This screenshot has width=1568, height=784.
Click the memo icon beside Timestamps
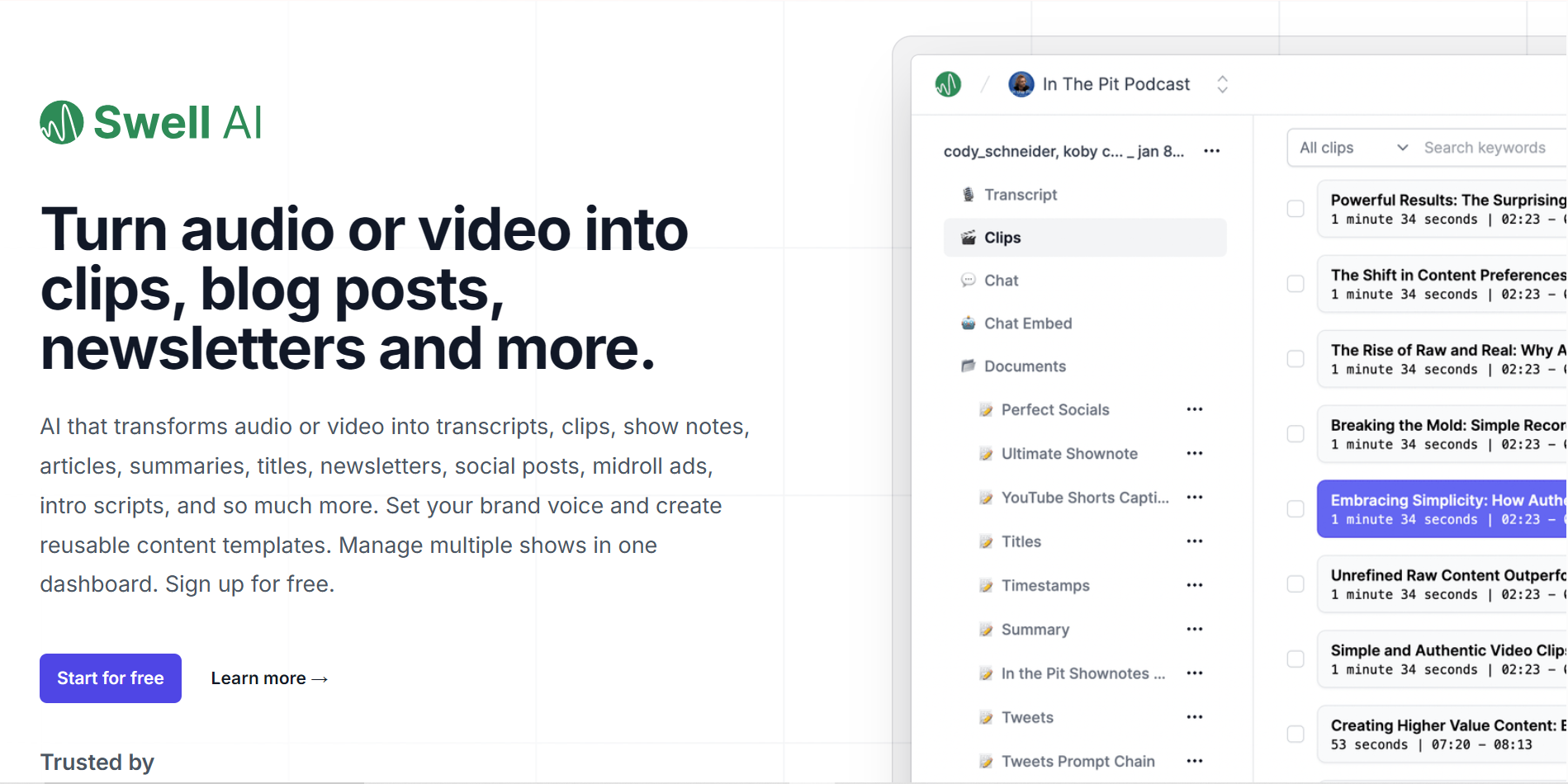[986, 586]
